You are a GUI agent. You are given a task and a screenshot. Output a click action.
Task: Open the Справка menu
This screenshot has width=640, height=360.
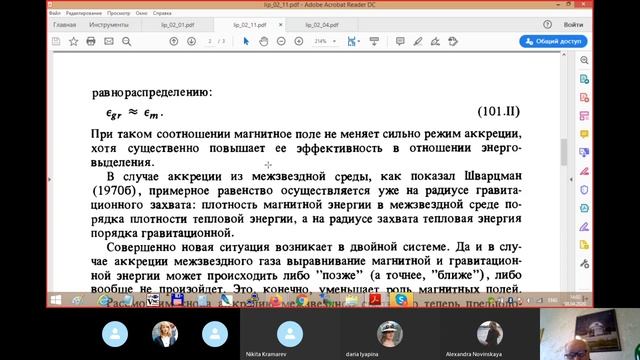[162, 13]
